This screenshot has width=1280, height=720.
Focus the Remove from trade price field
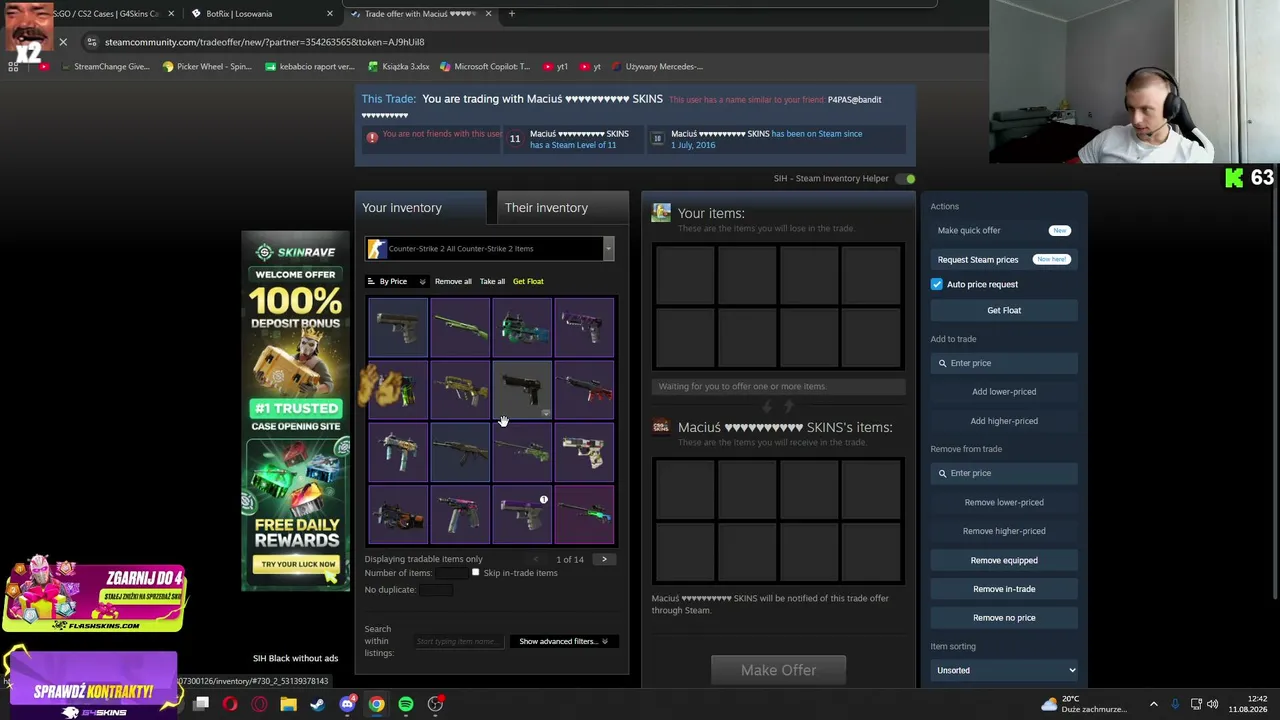[1004, 473]
